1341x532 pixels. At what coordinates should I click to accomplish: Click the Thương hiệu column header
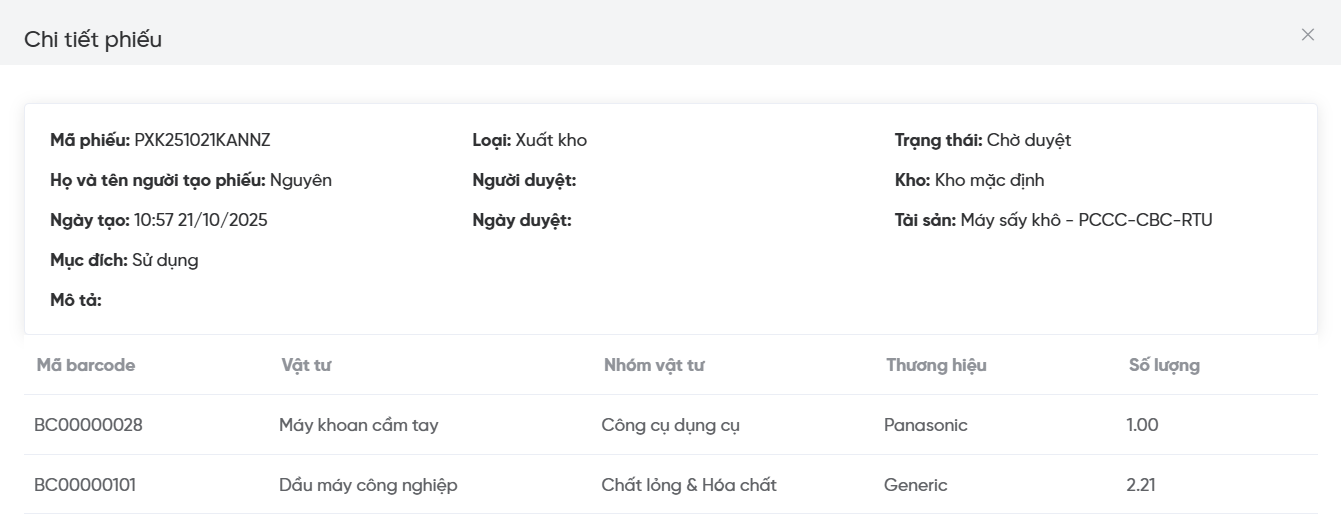tap(936, 365)
